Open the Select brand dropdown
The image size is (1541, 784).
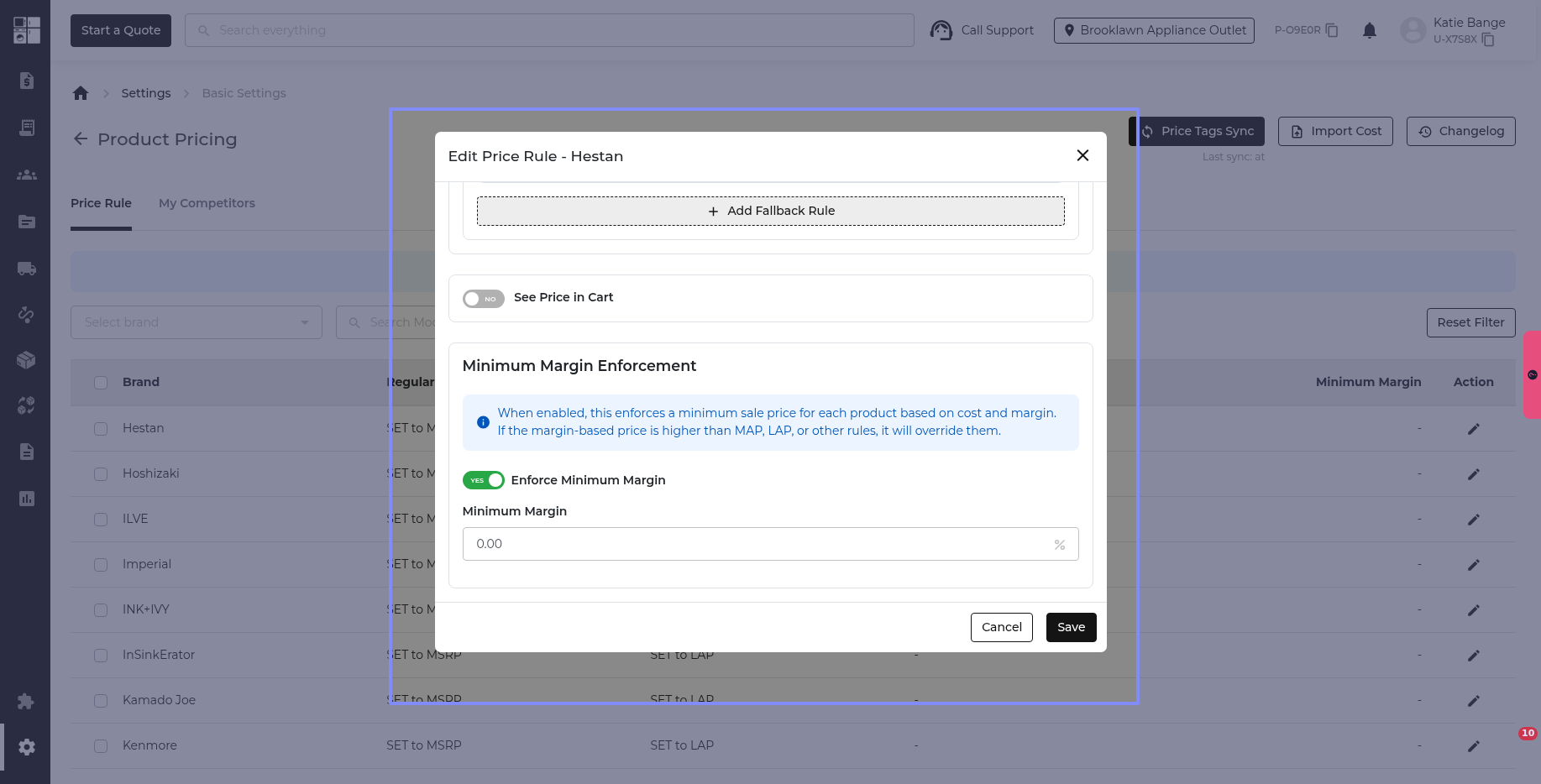(x=197, y=322)
